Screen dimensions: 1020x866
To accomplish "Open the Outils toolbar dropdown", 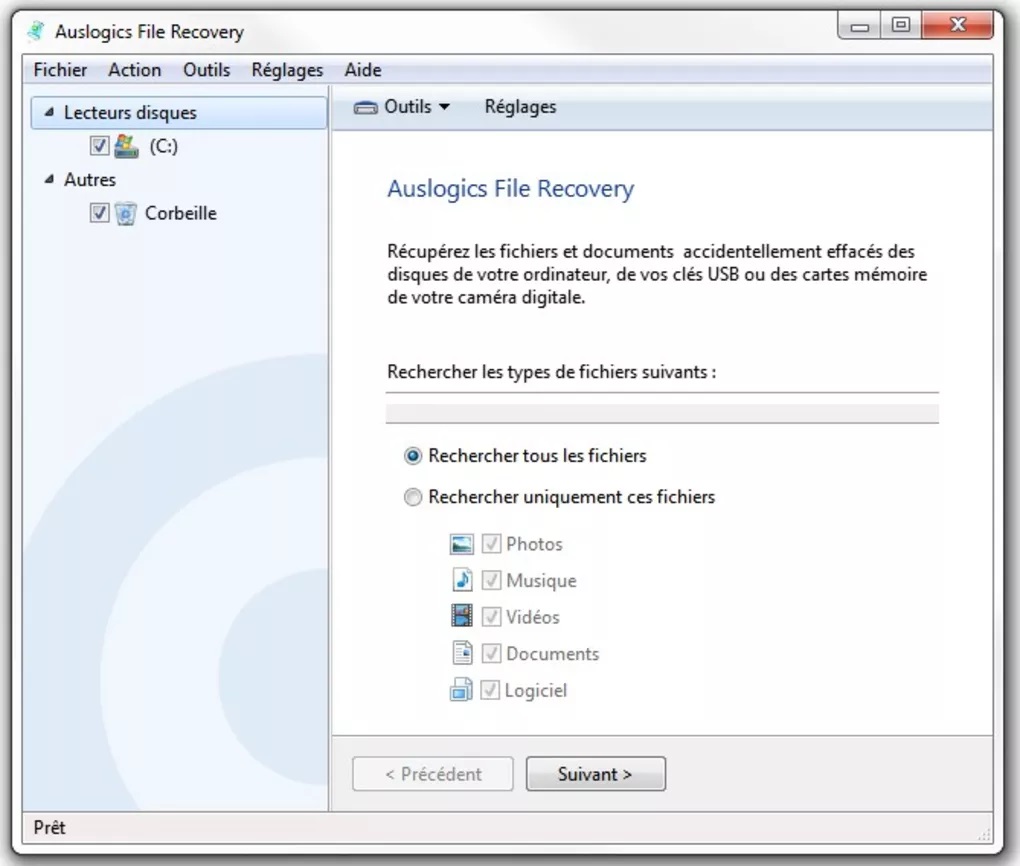I will [x=403, y=107].
